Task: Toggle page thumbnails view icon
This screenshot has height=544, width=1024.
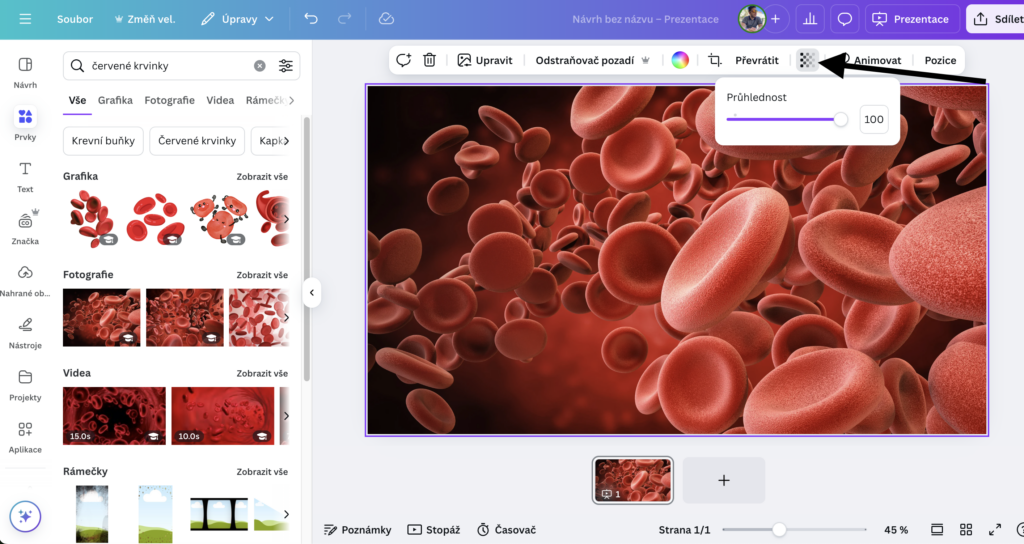Action: pyautogui.click(x=936, y=530)
